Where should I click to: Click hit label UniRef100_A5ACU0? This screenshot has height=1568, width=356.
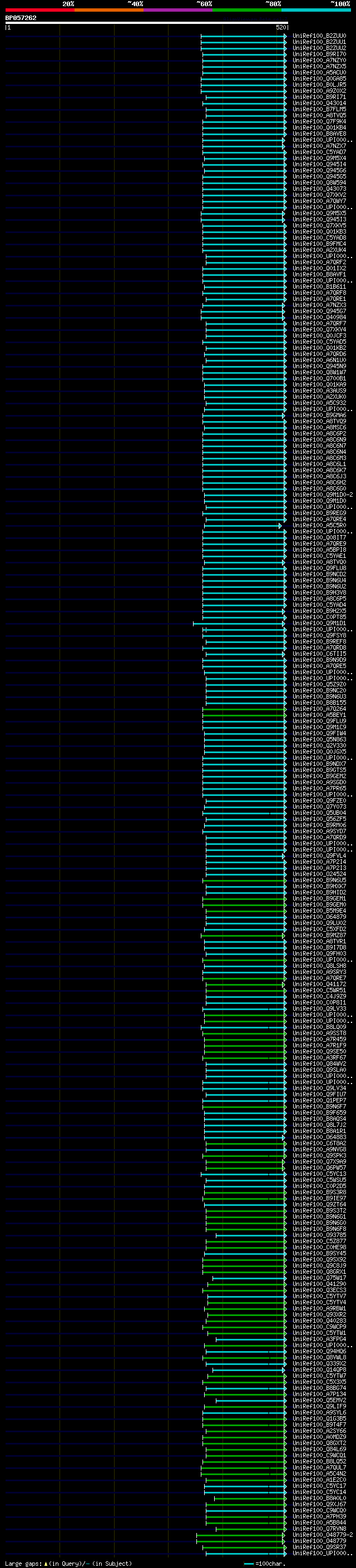[x=319, y=72]
